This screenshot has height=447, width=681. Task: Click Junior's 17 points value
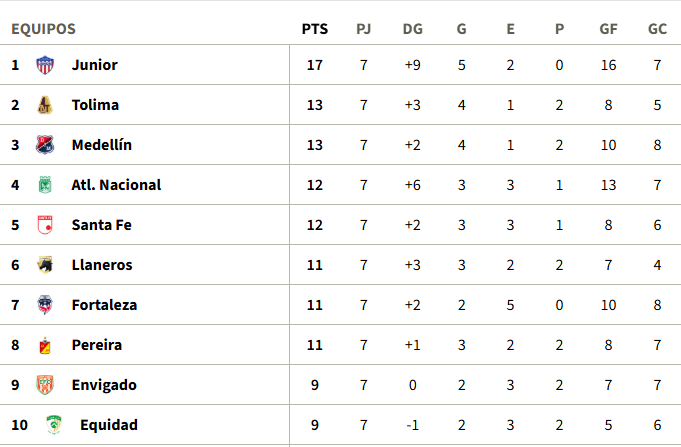pyautogui.click(x=315, y=65)
